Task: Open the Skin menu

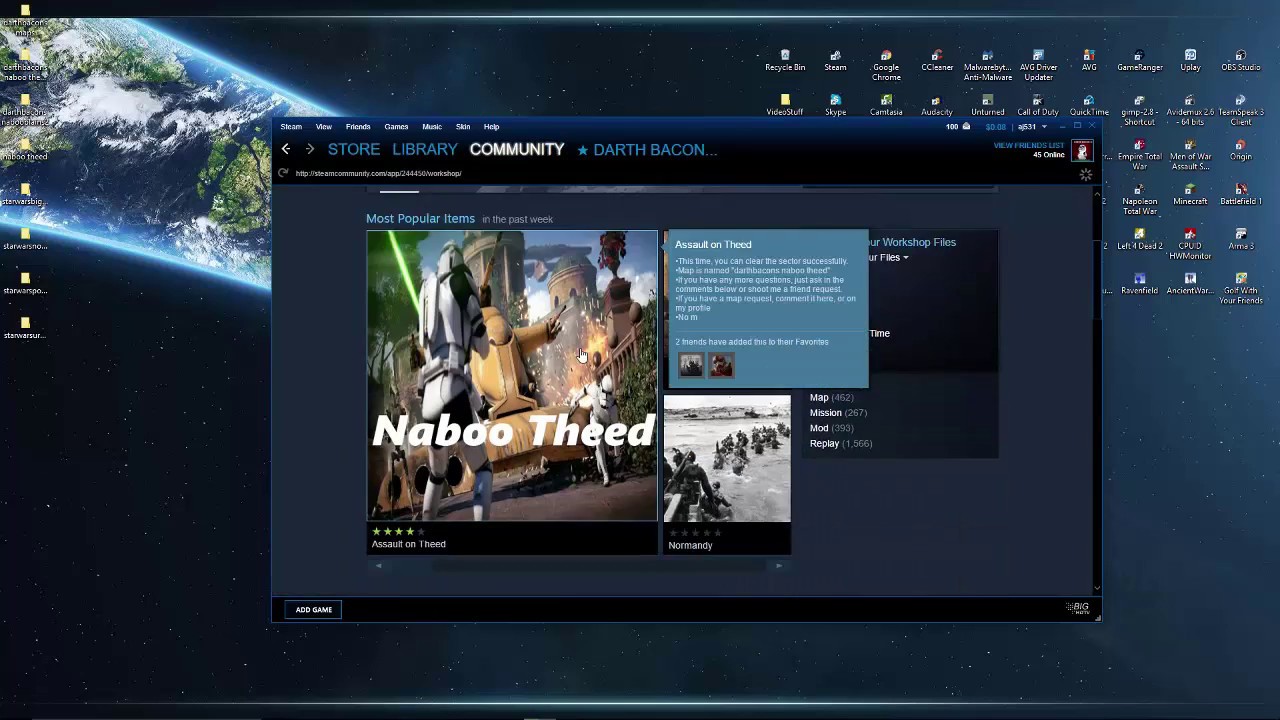Action: point(463,127)
